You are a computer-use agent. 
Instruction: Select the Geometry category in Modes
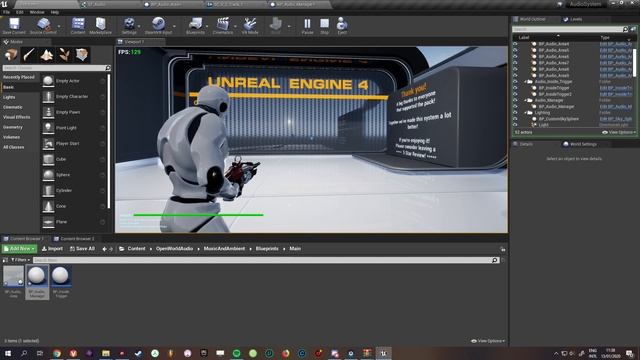click(13, 127)
